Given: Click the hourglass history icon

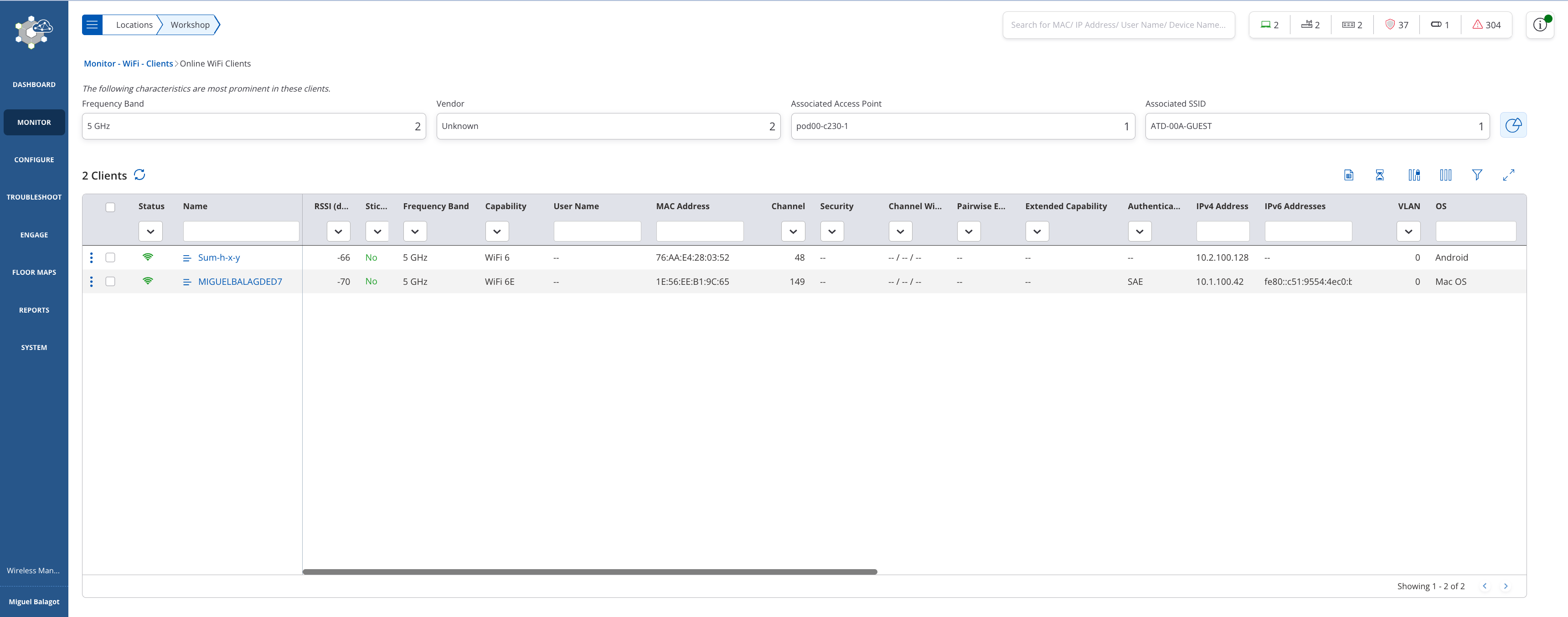Looking at the screenshot, I should pyautogui.click(x=1380, y=175).
